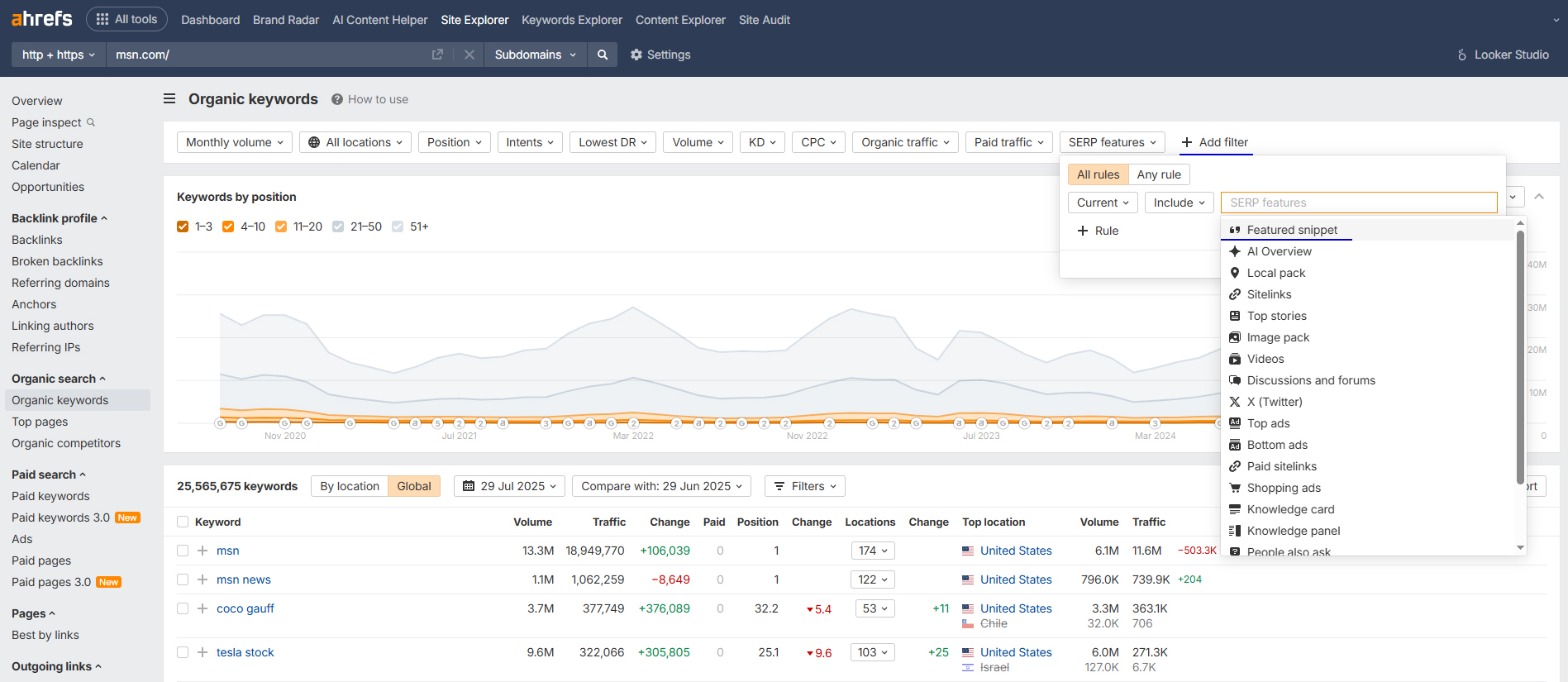The height and width of the screenshot is (682, 1568).
Task: Click the Ahrefs logo
Action: pos(42,18)
